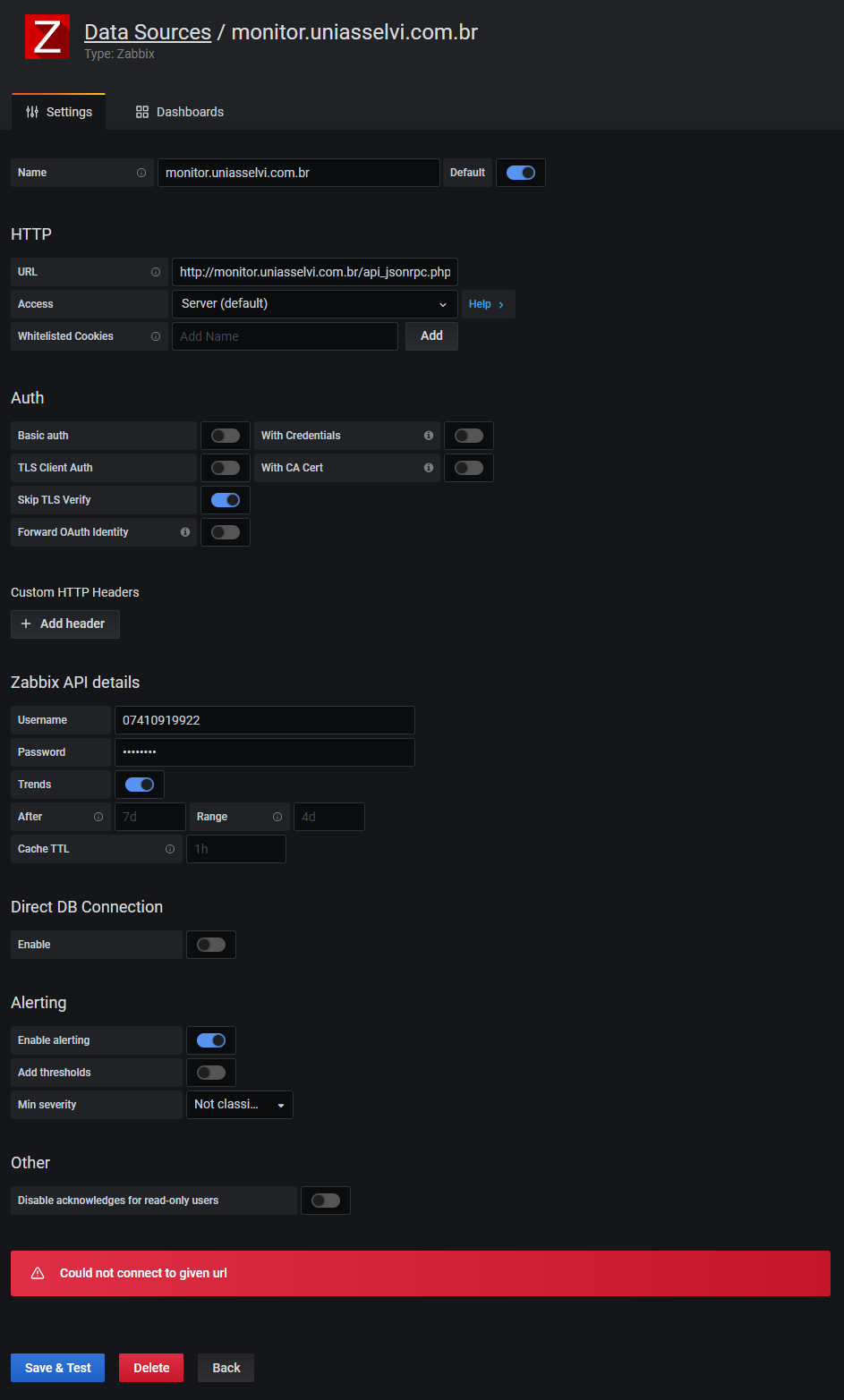844x1400 pixels.
Task: Click the warning triangle icon in error banner
Action: (x=38, y=1273)
